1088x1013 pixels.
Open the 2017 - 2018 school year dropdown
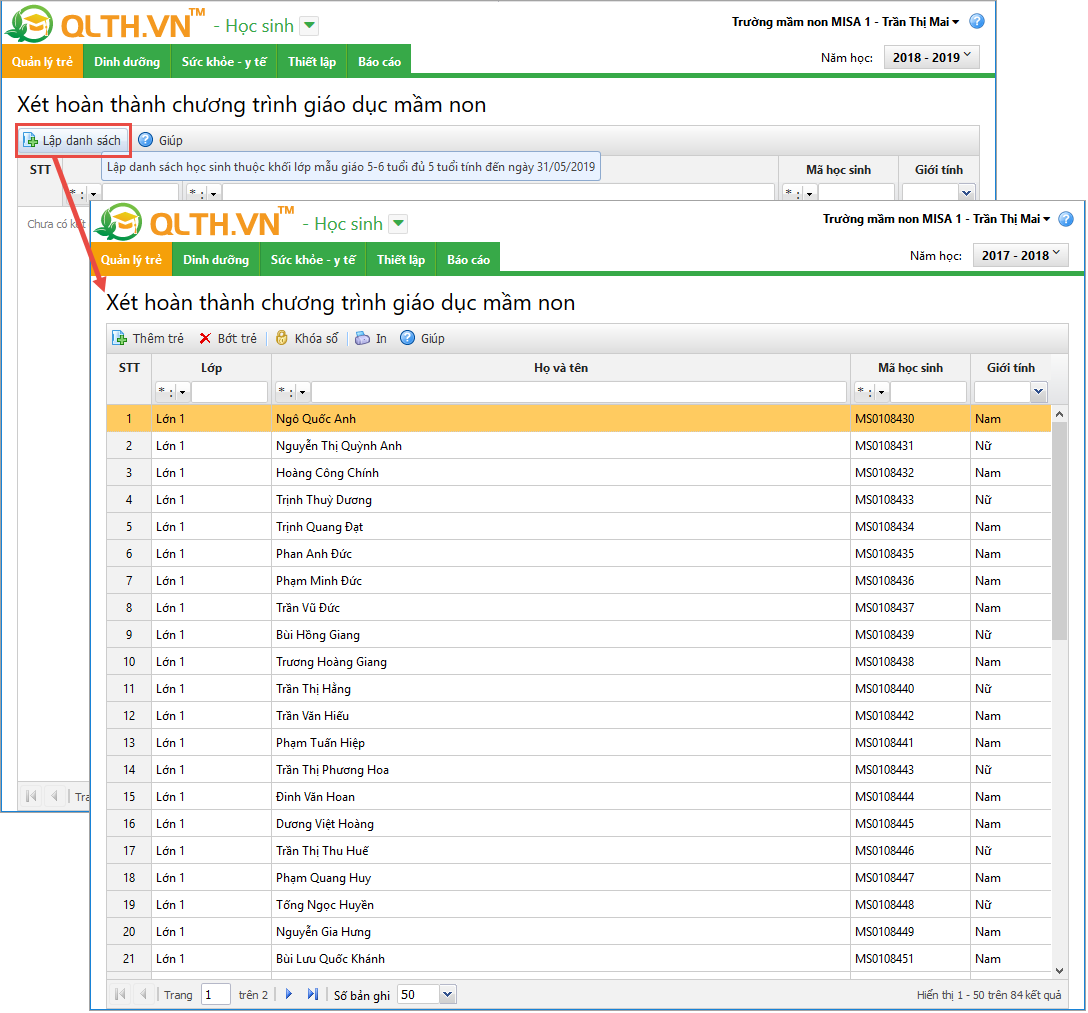click(x=1021, y=255)
